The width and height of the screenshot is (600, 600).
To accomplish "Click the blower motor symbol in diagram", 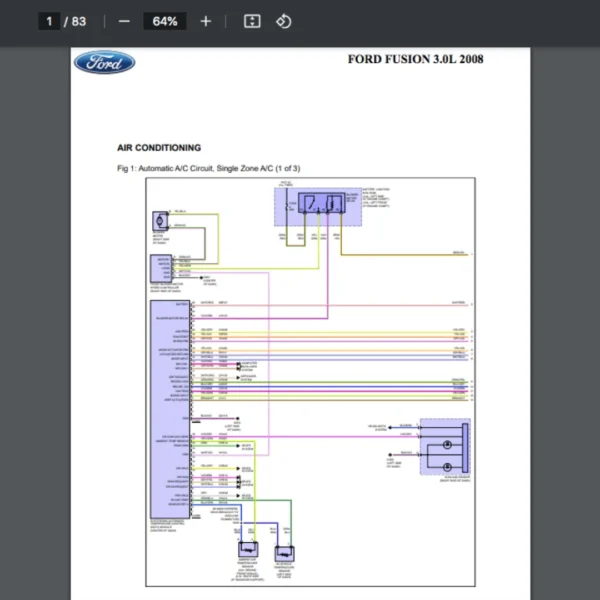I will pyautogui.click(x=159, y=219).
